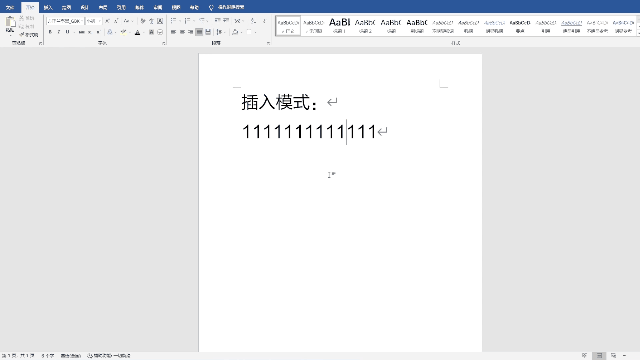The width and height of the screenshot is (640, 360).
Task: Expand the Font dialog launcher
Action: click(164, 43)
